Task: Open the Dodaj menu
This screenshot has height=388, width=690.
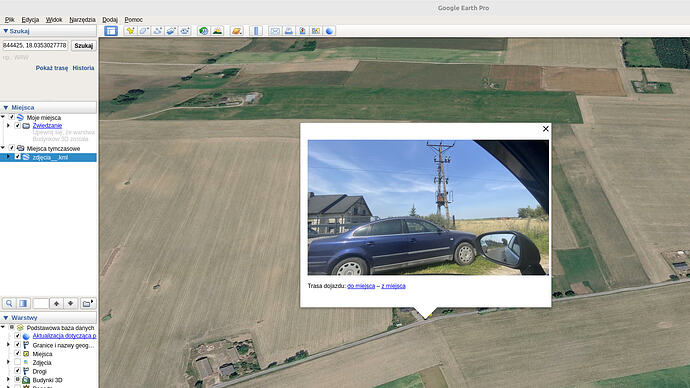Action: 110,20
